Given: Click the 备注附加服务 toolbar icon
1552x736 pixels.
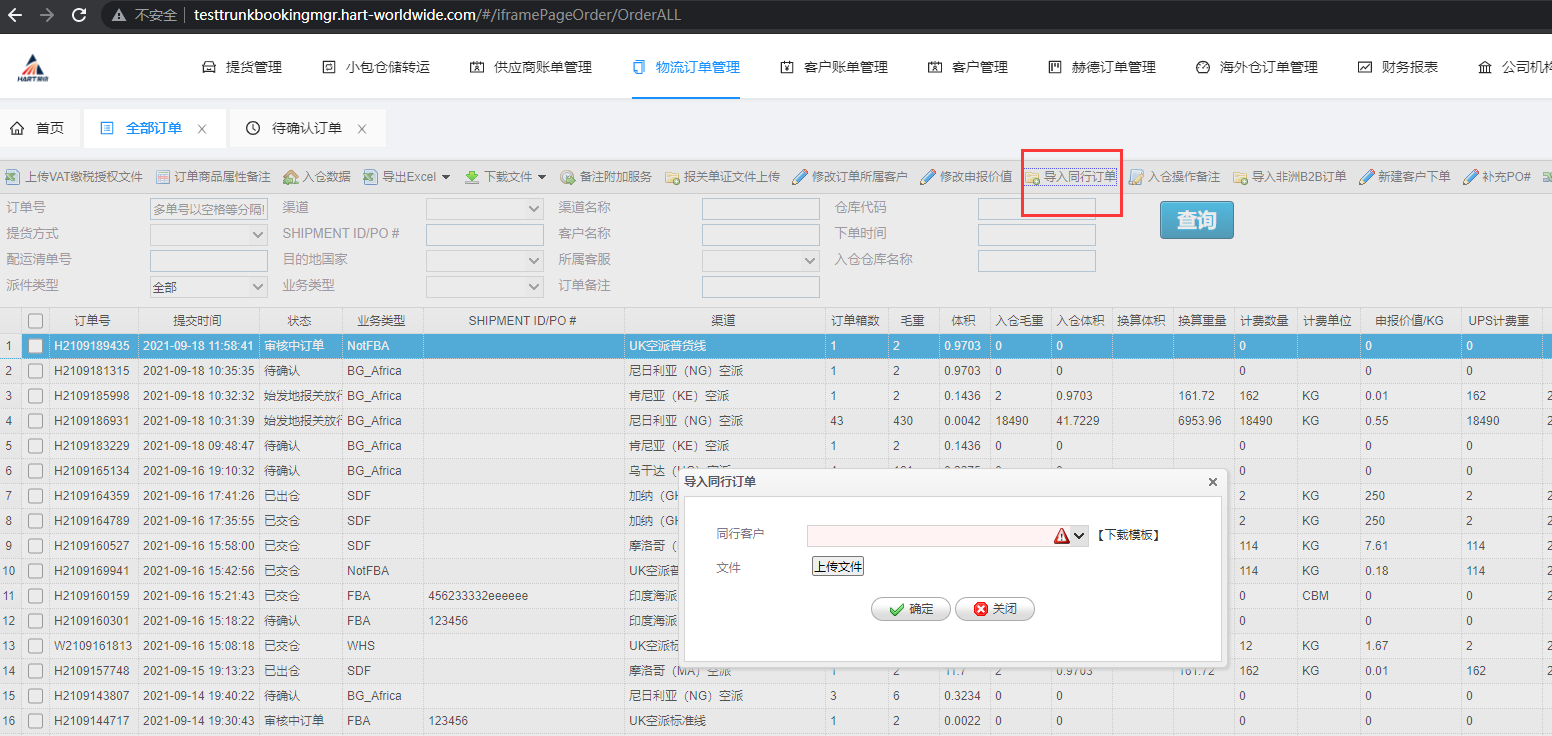Looking at the screenshot, I should click(x=567, y=177).
